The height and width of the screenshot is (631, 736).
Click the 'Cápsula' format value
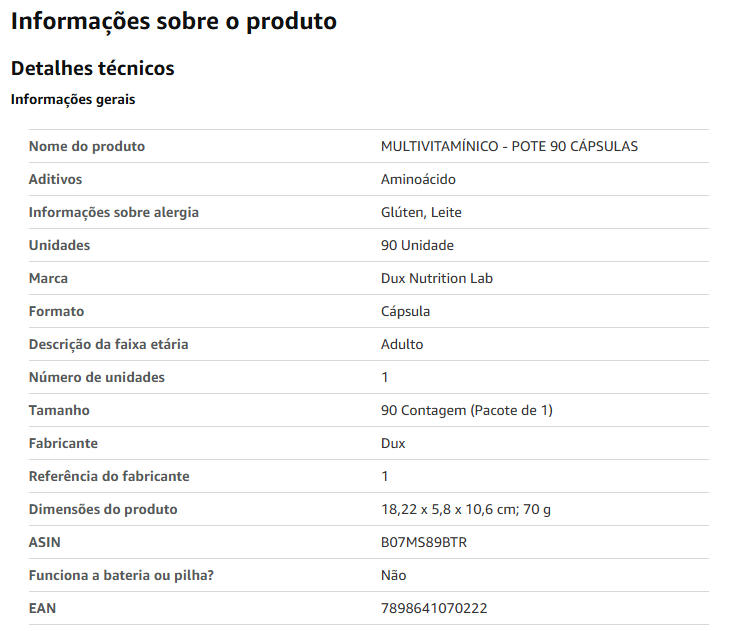pyautogui.click(x=406, y=311)
